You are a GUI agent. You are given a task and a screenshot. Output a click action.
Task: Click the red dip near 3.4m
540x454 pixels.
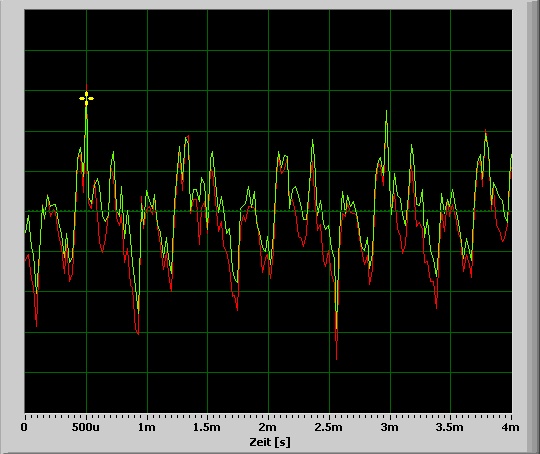(x=436, y=305)
